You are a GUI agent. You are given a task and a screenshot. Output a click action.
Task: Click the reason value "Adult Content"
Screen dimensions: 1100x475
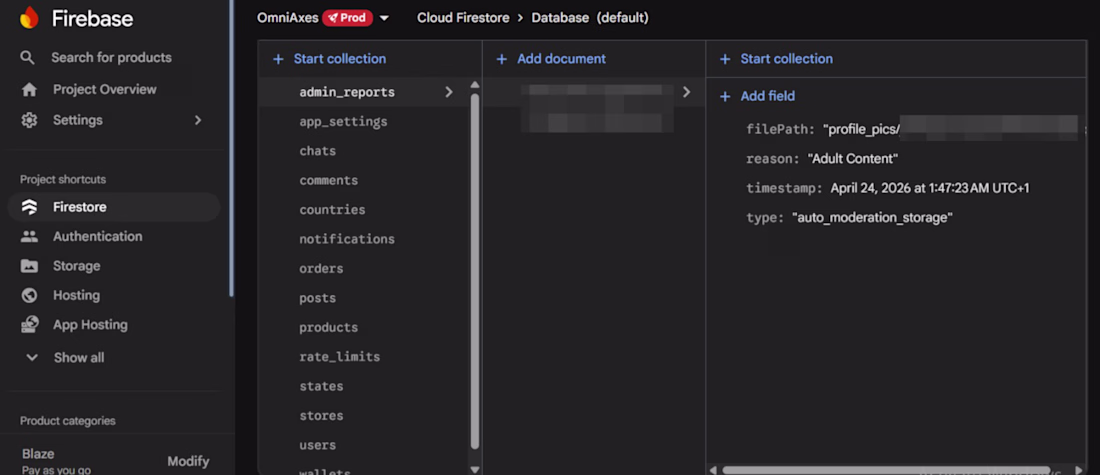click(852, 159)
